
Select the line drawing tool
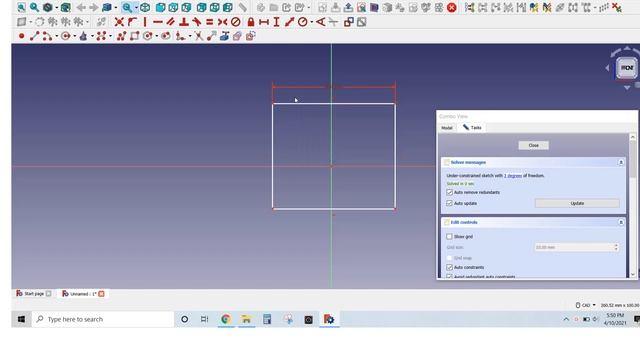34,36
